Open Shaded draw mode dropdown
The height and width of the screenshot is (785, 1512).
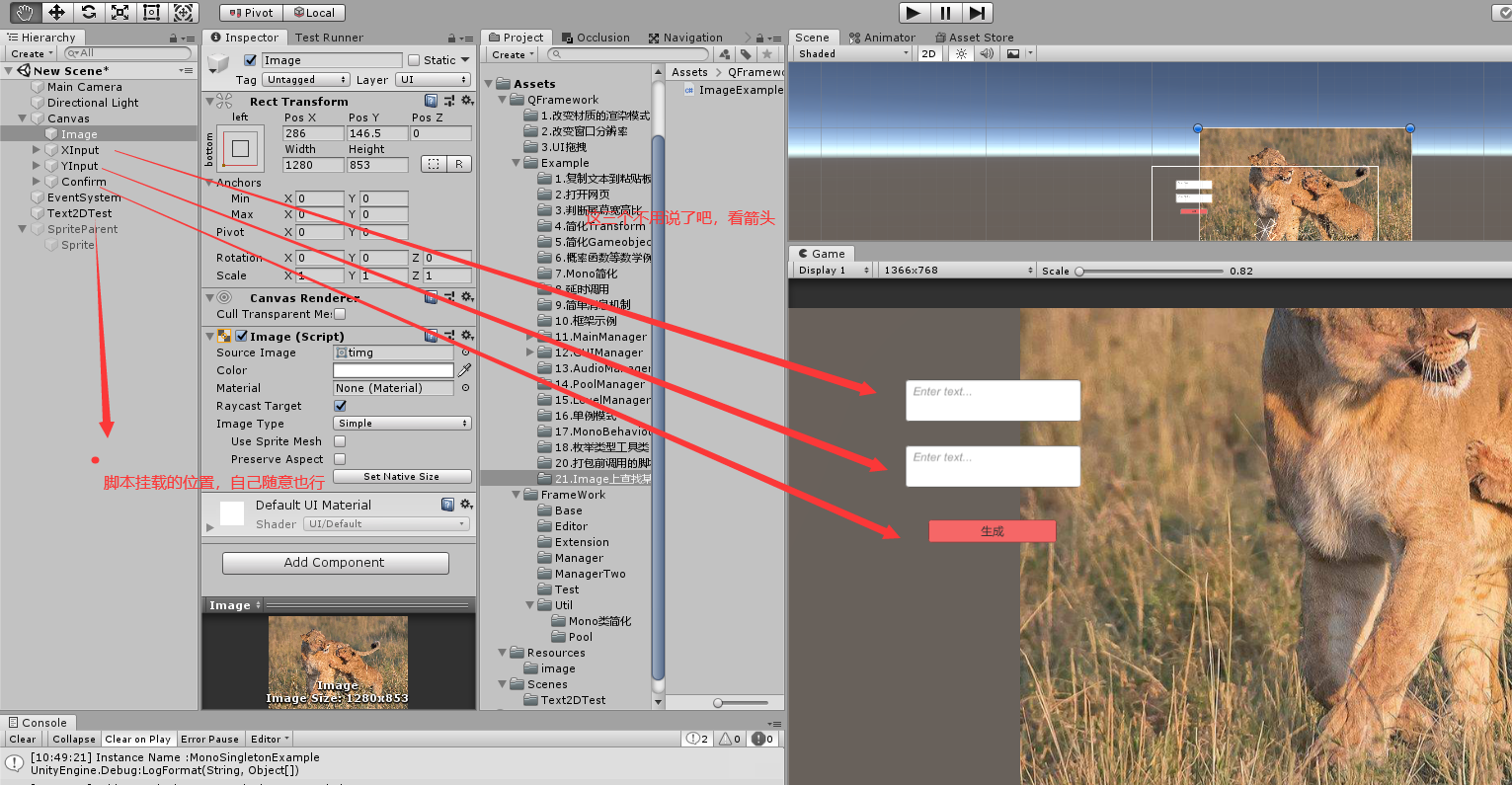[x=852, y=53]
